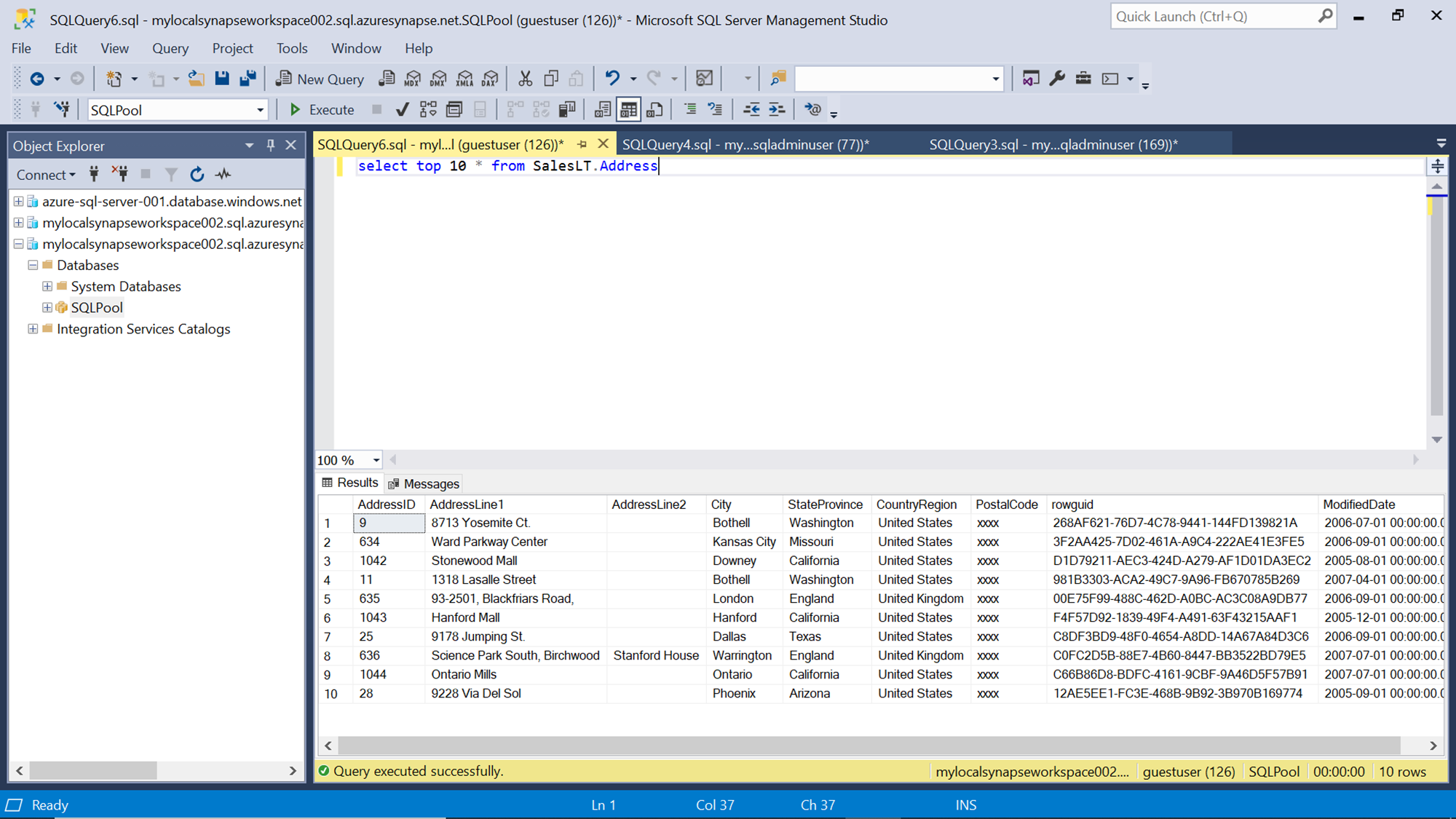This screenshot has height=819, width=1456.
Task: Click the Undo arrow icon
Action: (612, 79)
